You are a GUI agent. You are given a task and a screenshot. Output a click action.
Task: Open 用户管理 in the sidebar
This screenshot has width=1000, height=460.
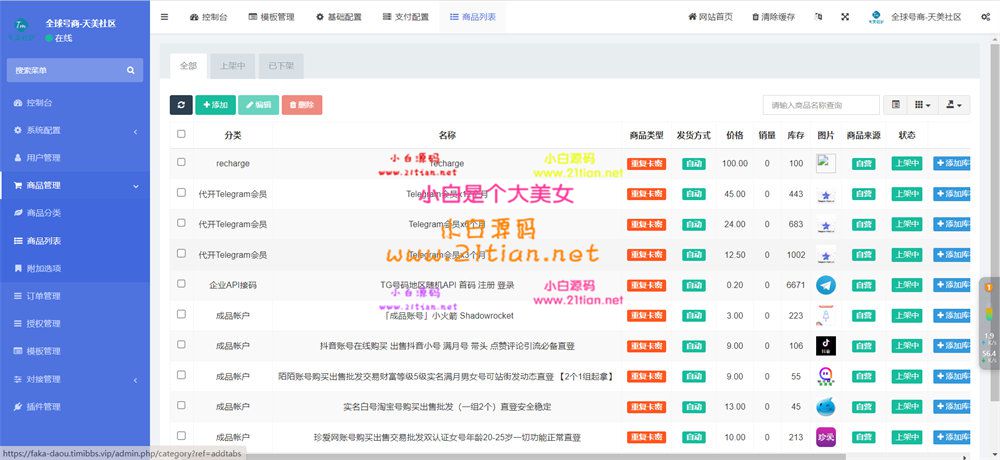tap(75, 158)
